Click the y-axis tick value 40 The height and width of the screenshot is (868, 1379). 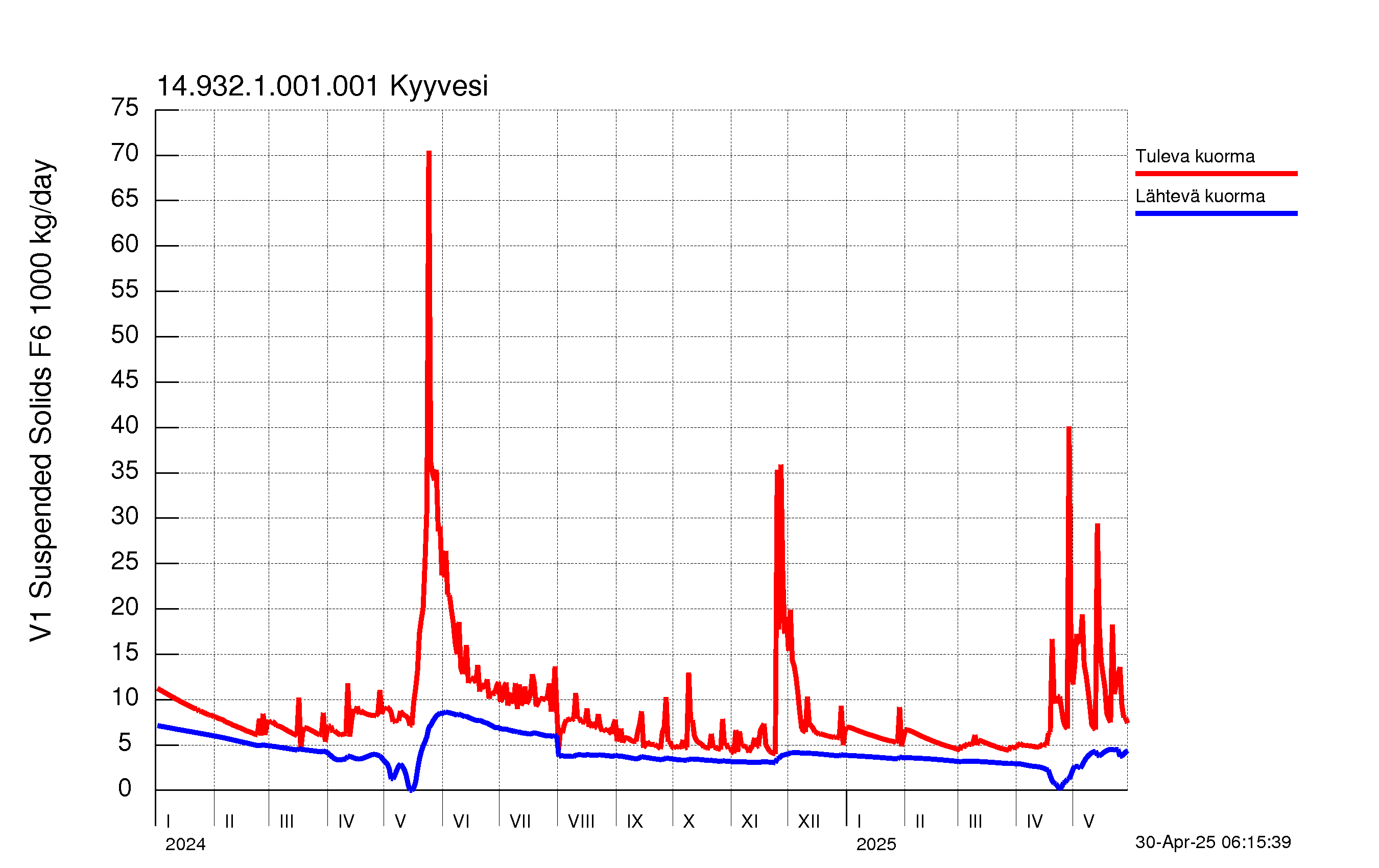point(125,425)
